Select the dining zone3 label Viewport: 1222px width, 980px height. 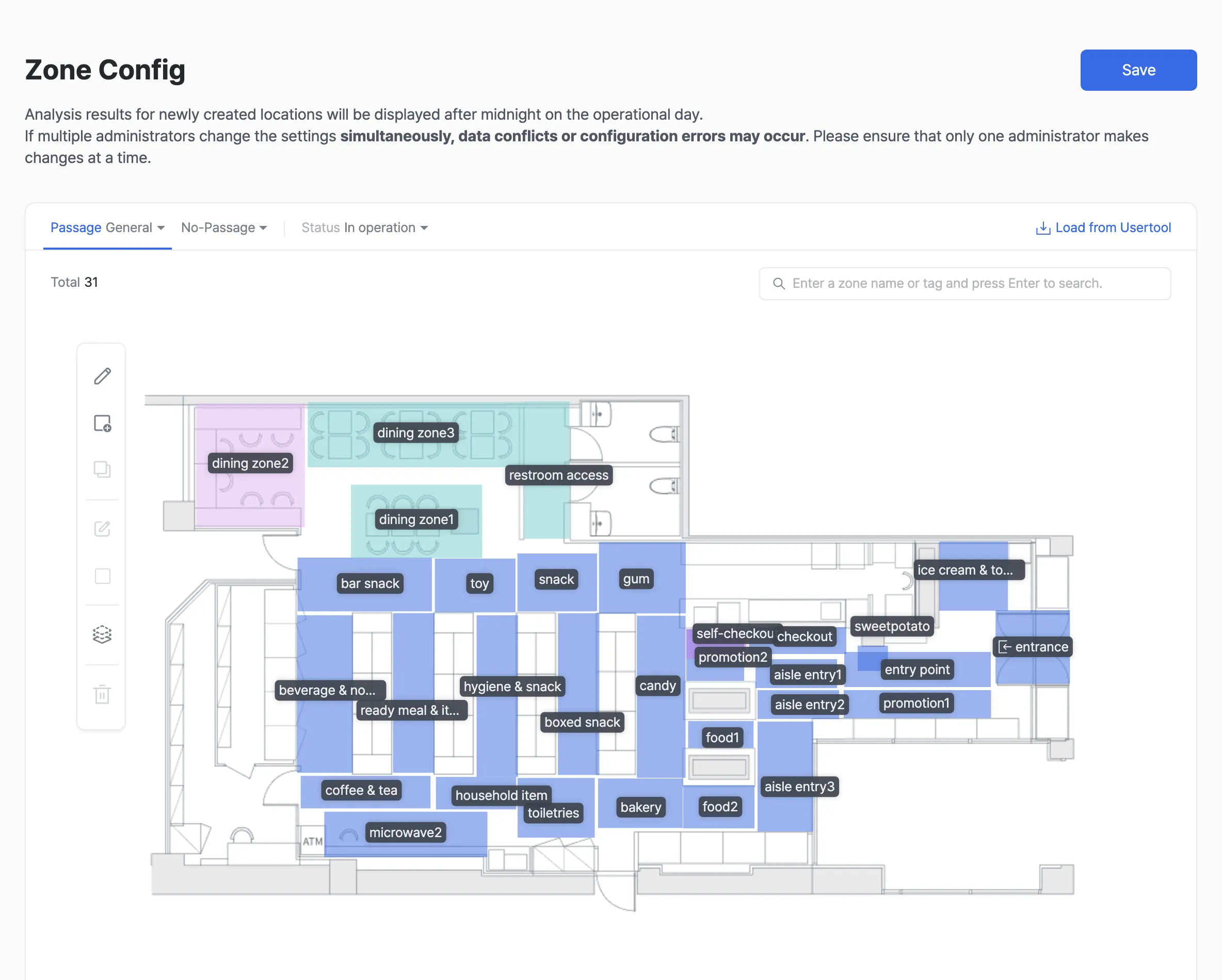pyautogui.click(x=415, y=433)
